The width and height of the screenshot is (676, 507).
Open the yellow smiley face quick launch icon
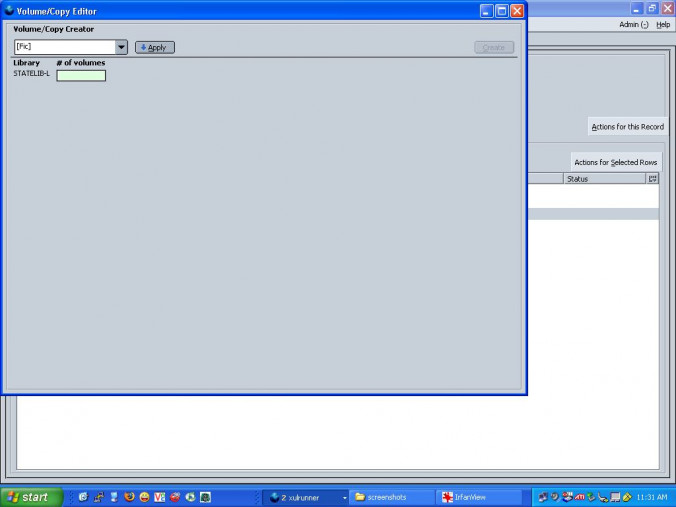pos(144,497)
